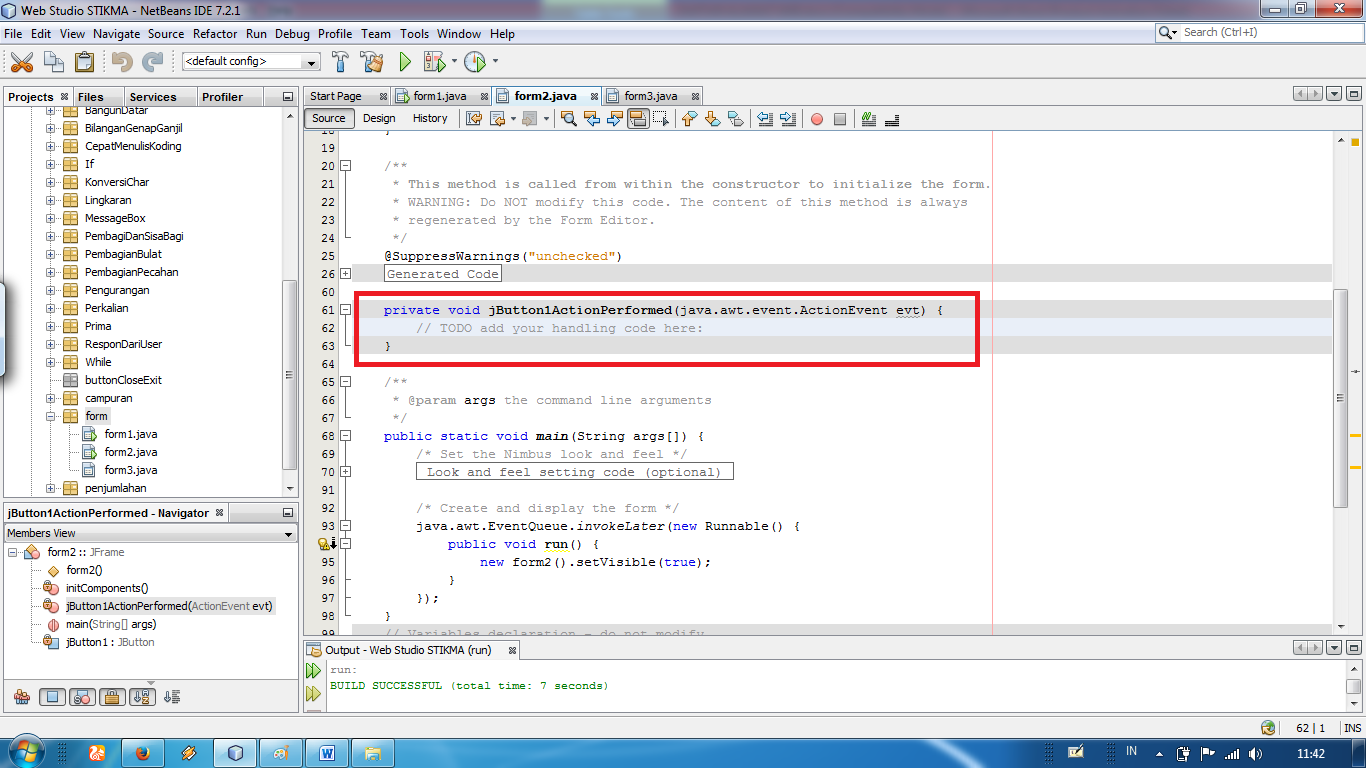
Task: Click the Source view button
Action: pos(328,118)
